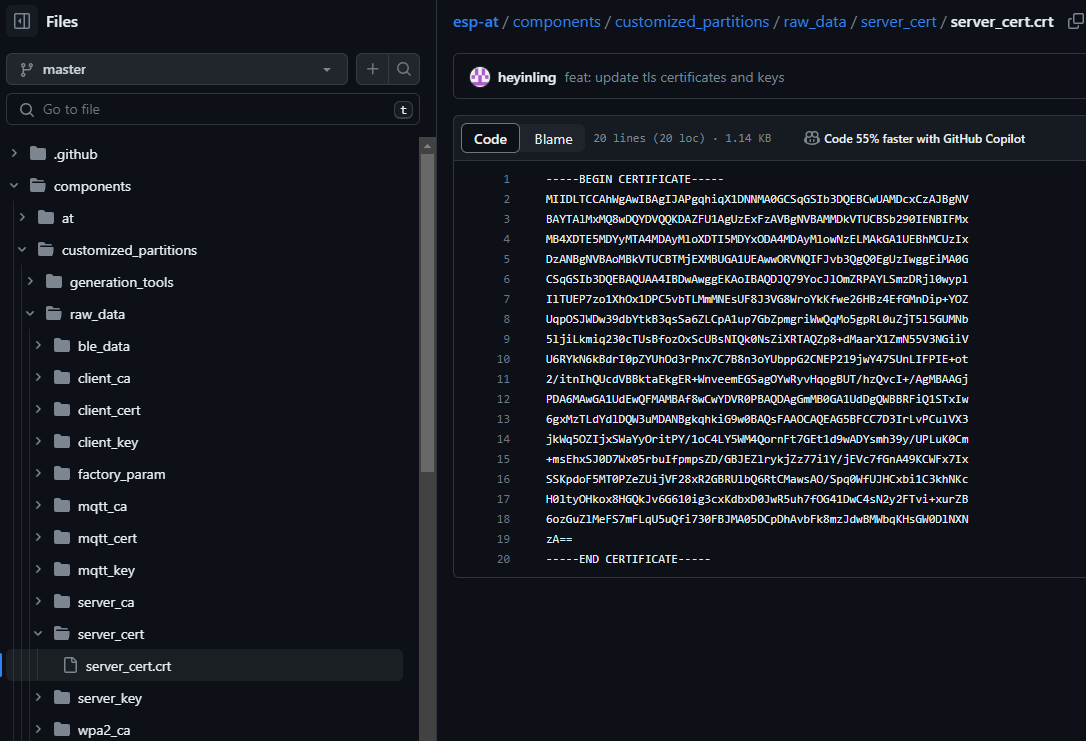Select server_cert.crt file in tree
The height and width of the screenshot is (741, 1086).
coord(128,666)
